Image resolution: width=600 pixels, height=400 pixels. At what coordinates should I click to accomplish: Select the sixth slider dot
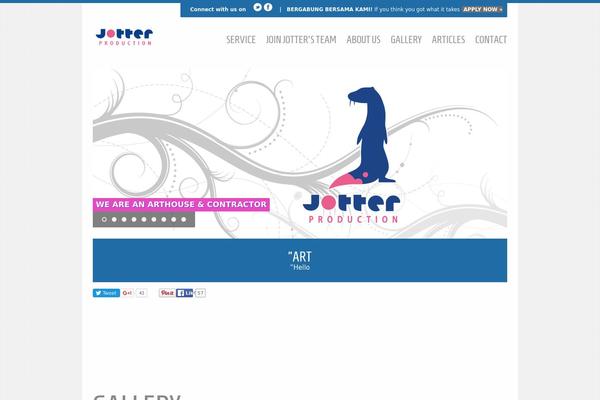(154, 219)
